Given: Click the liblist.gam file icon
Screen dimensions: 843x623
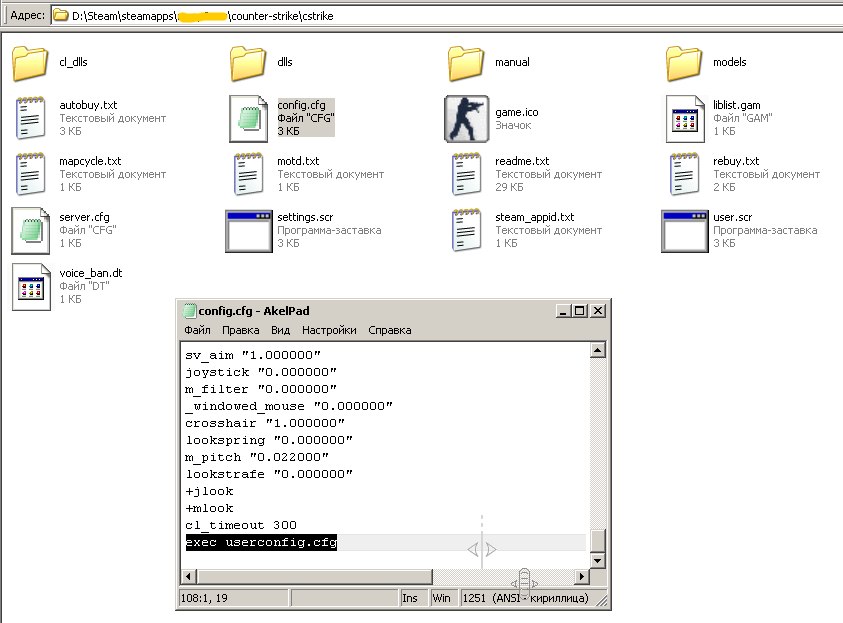Looking at the screenshot, I should (x=685, y=119).
